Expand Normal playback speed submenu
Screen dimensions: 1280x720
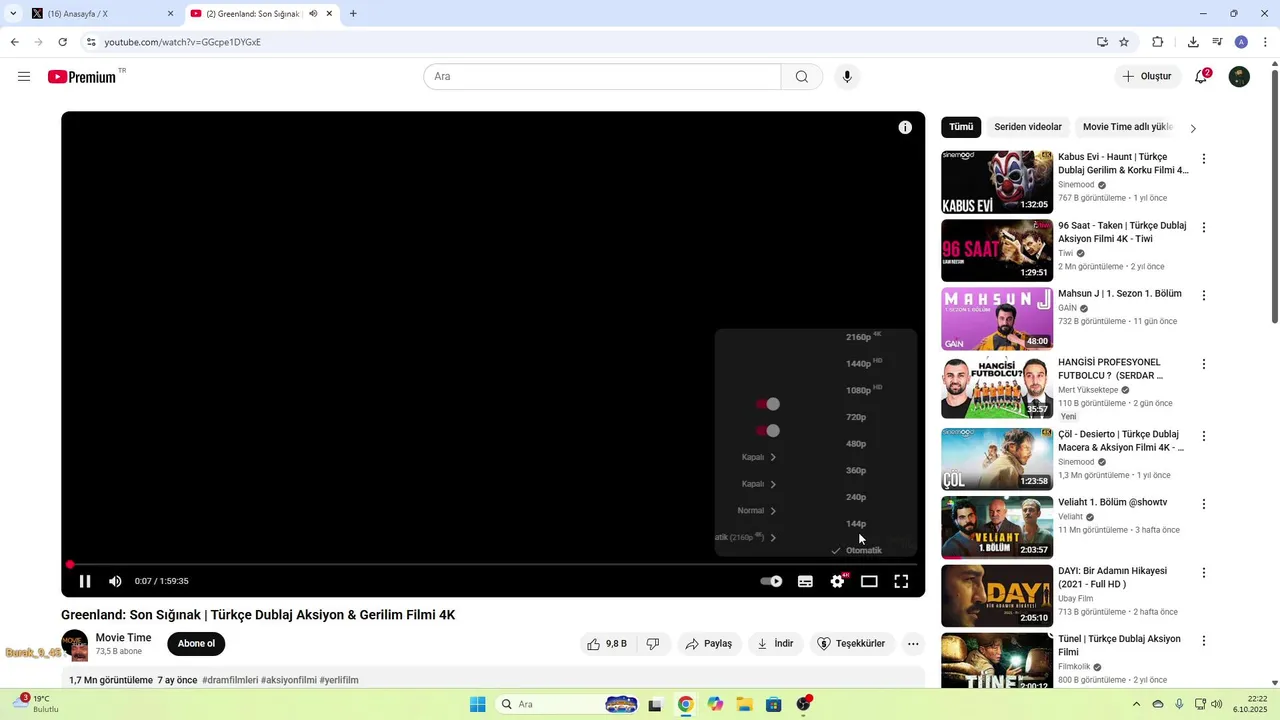tap(756, 511)
